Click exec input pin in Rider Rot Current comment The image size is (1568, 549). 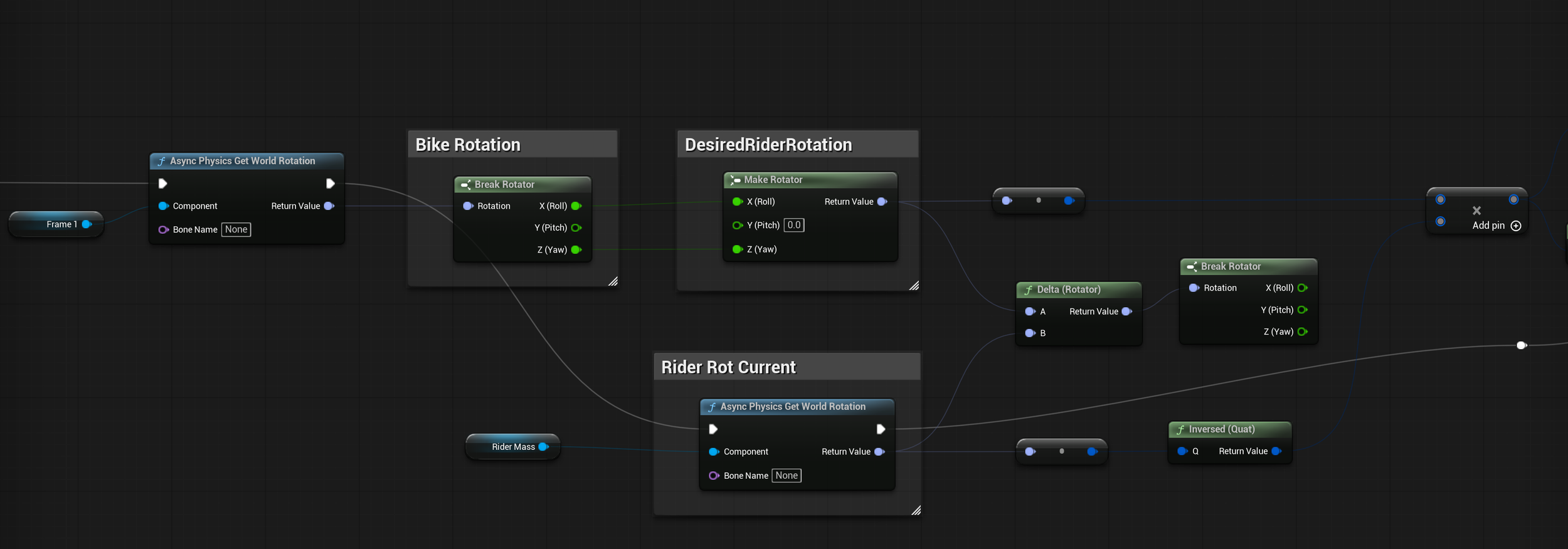tap(713, 429)
